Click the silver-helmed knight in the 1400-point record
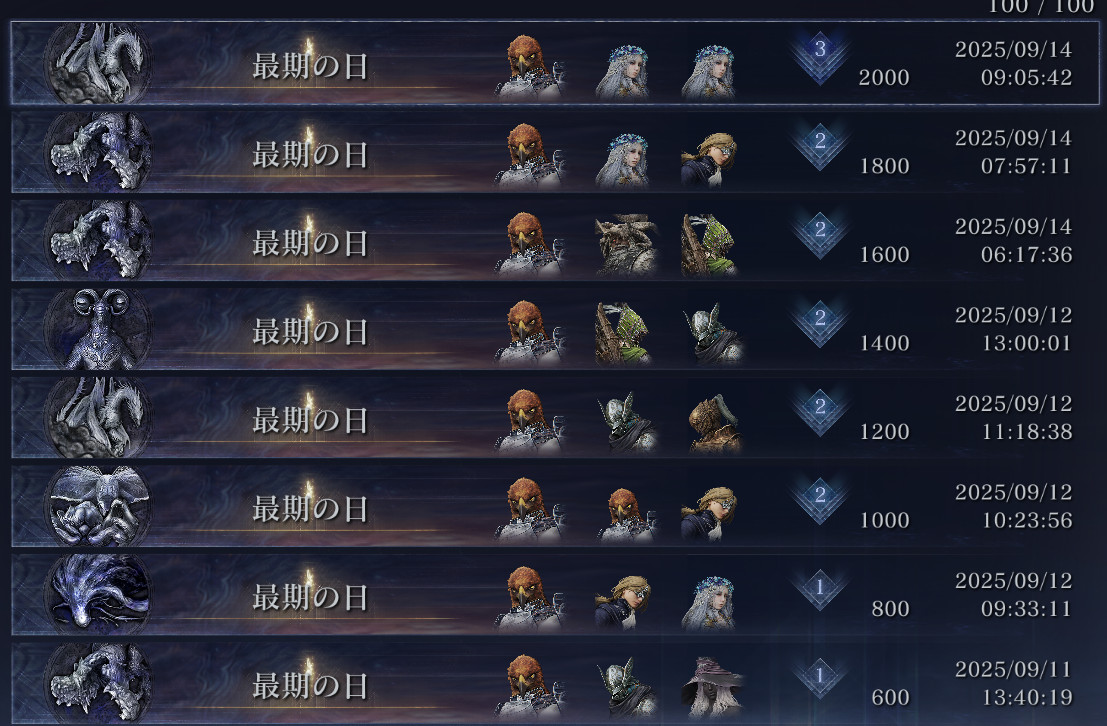 tap(713, 333)
